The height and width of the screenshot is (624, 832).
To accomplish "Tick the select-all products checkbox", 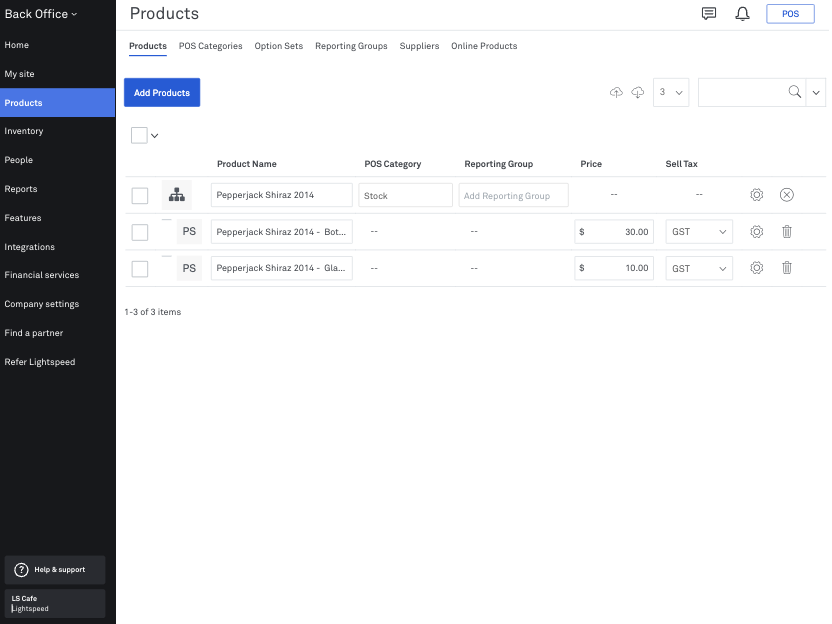I will pyautogui.click(x=139, y=135).
